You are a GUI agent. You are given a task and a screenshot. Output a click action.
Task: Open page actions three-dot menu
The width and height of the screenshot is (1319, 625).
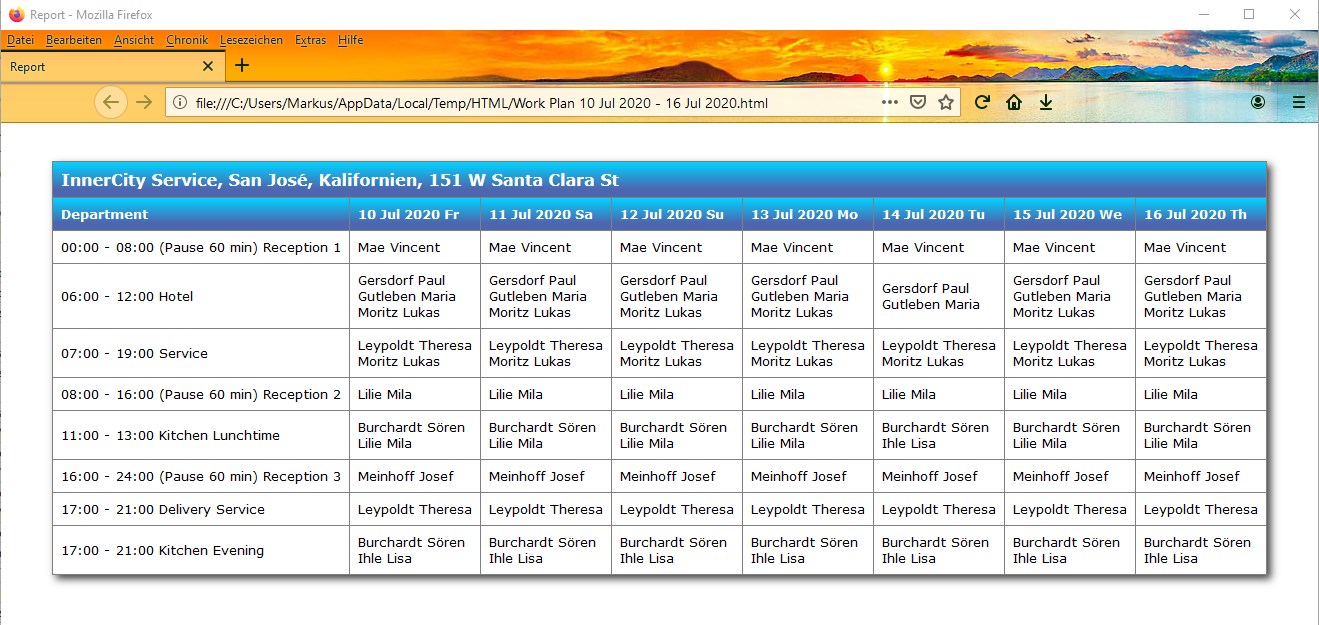889,102
